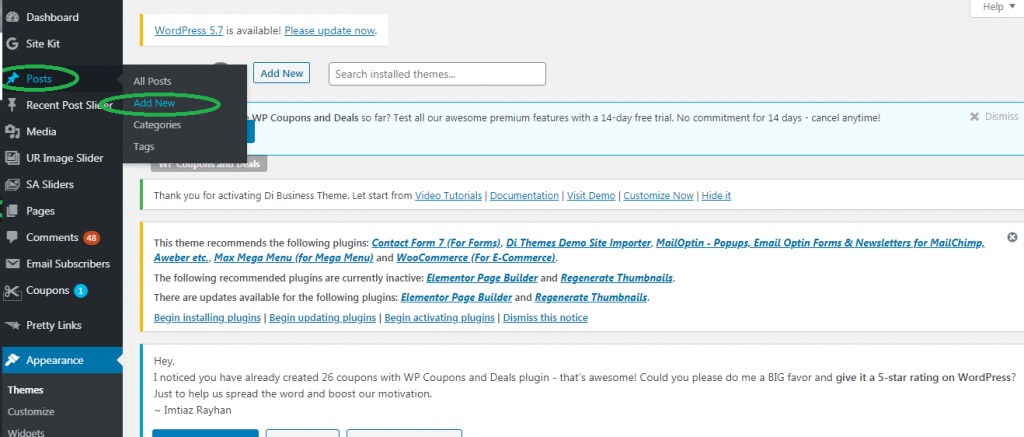Open Tags from Posts submenu
The width and height of the screenshot is (1024, 437).
pos(144,147)
